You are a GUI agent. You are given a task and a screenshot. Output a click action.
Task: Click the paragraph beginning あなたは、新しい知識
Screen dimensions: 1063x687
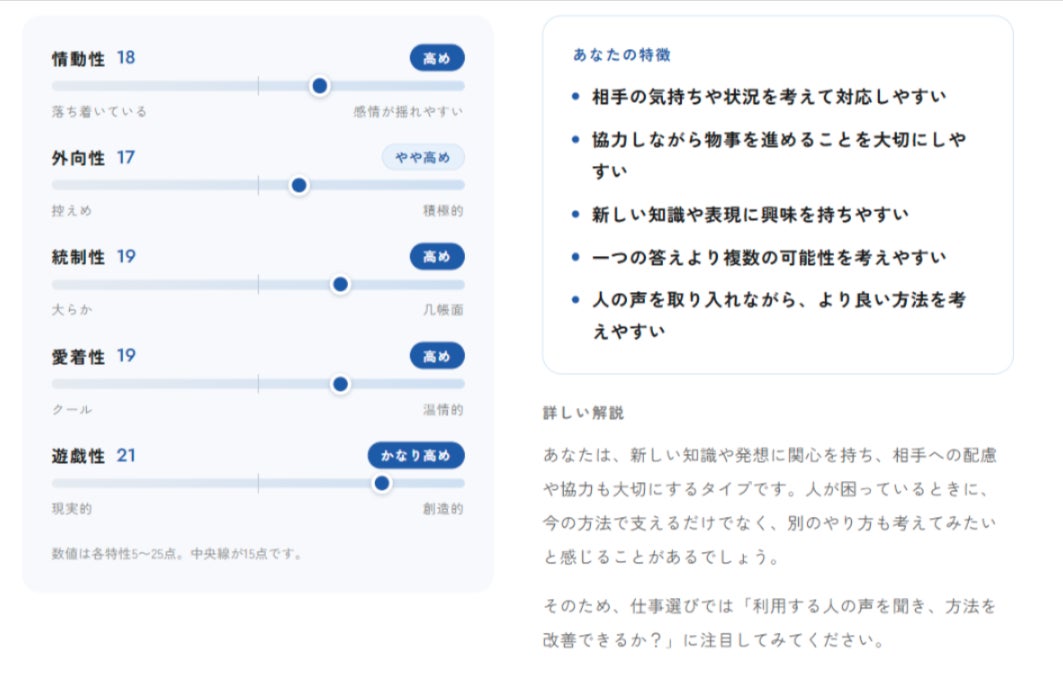(769, 506)
